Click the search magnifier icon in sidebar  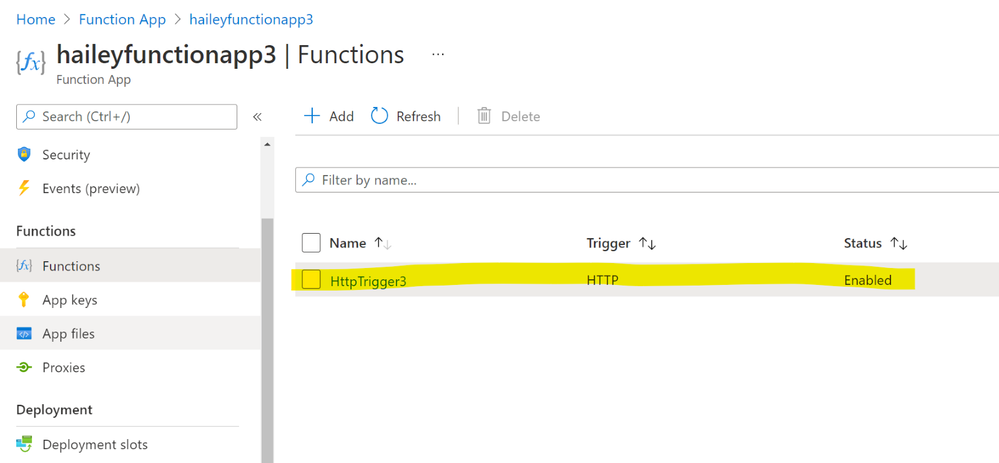tap(29, 117)
